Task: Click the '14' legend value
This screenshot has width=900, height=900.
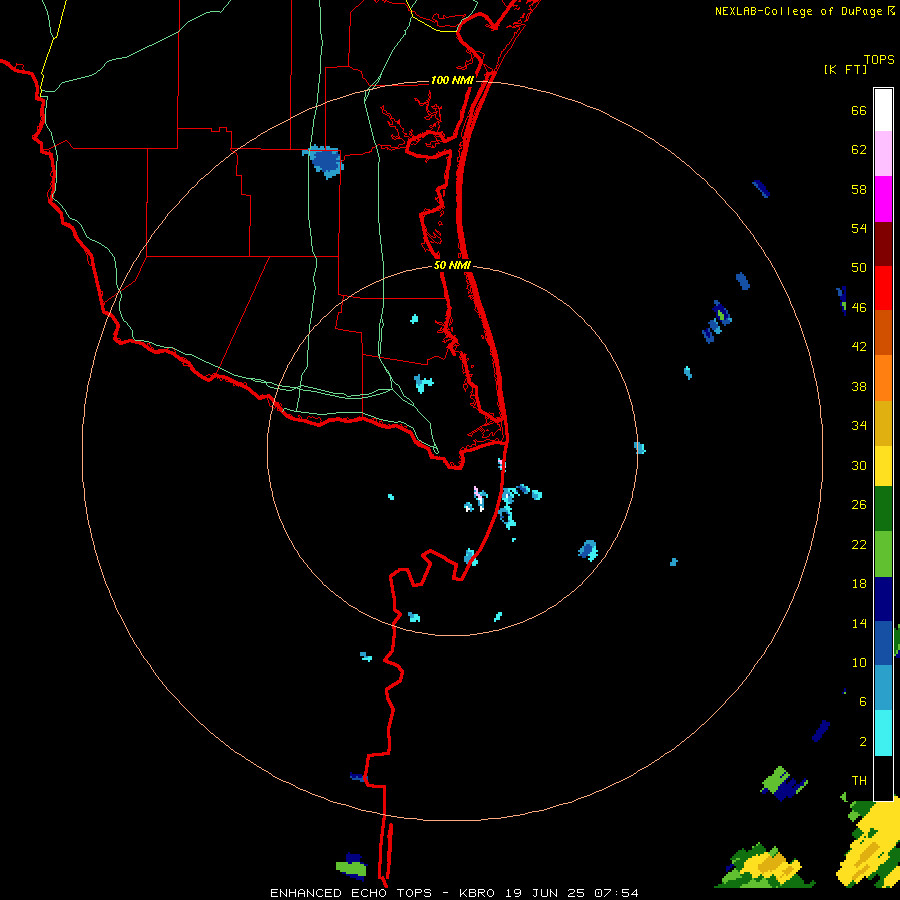Action: (859, 623)
